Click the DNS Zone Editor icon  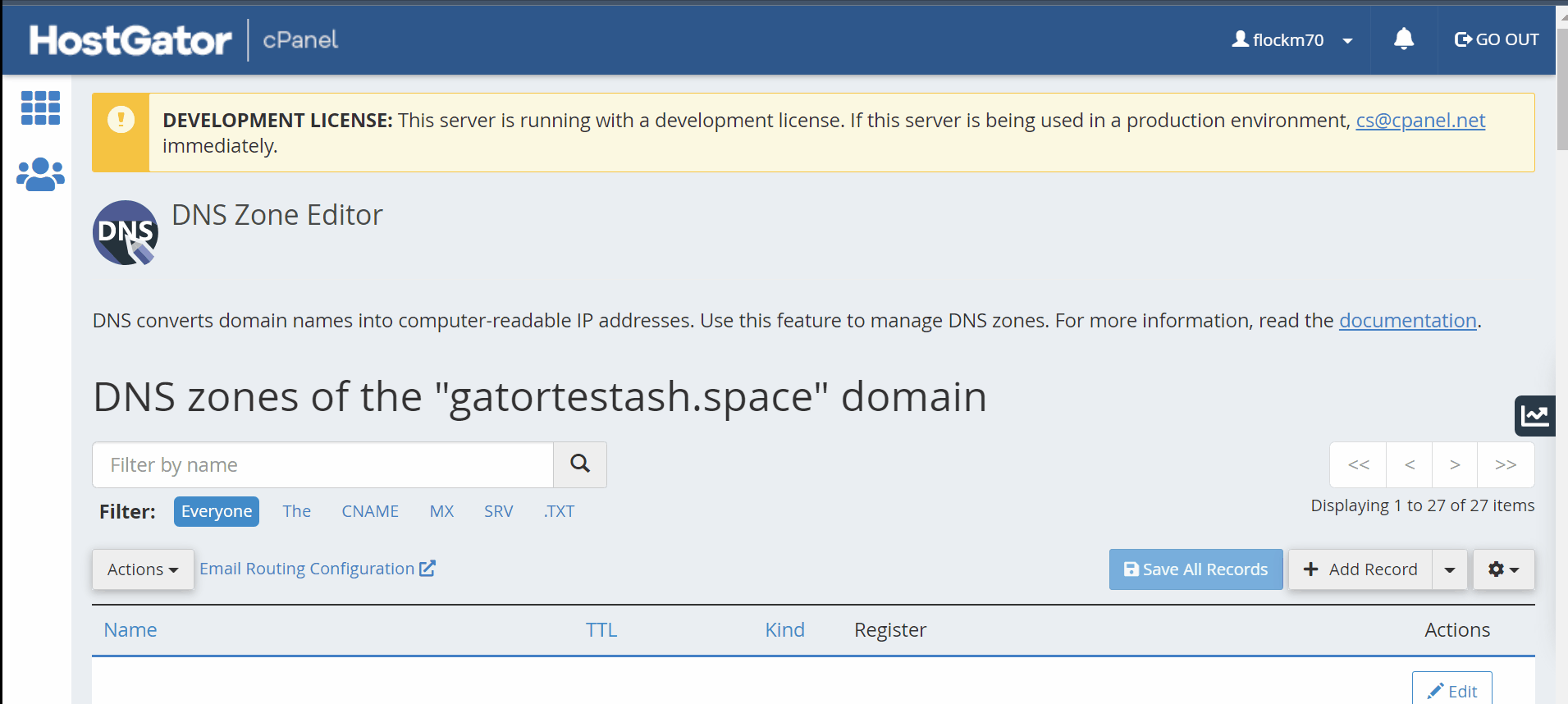pyautogui.click(x=125, y=233)
